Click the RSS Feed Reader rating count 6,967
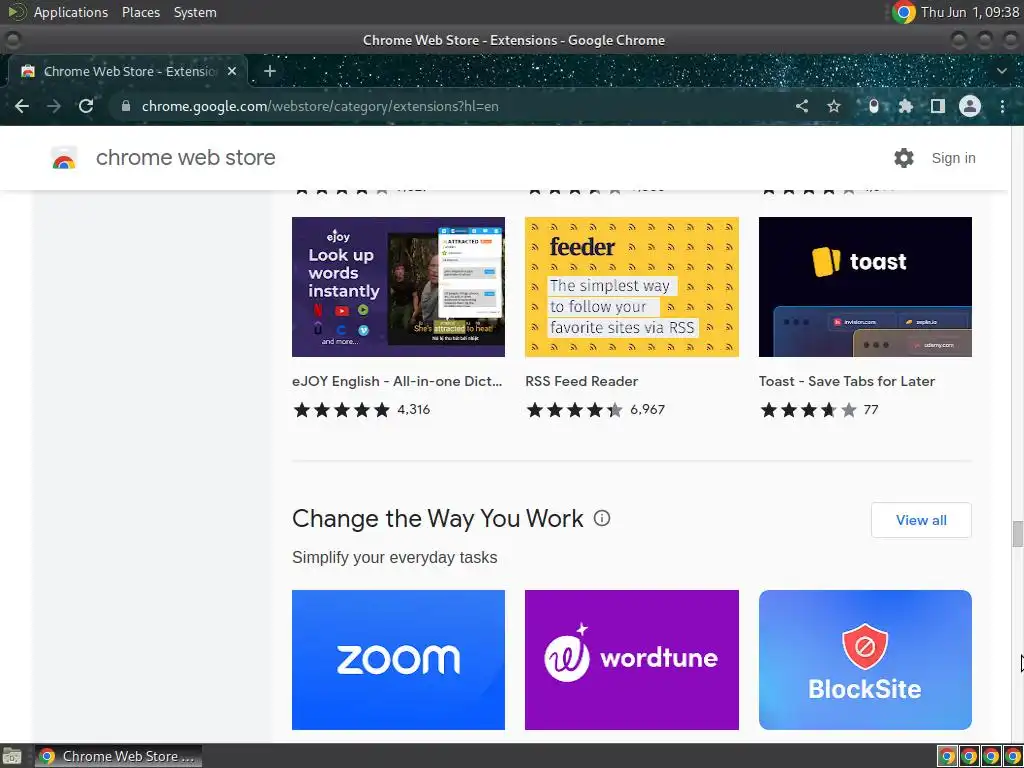 point(647,409)
